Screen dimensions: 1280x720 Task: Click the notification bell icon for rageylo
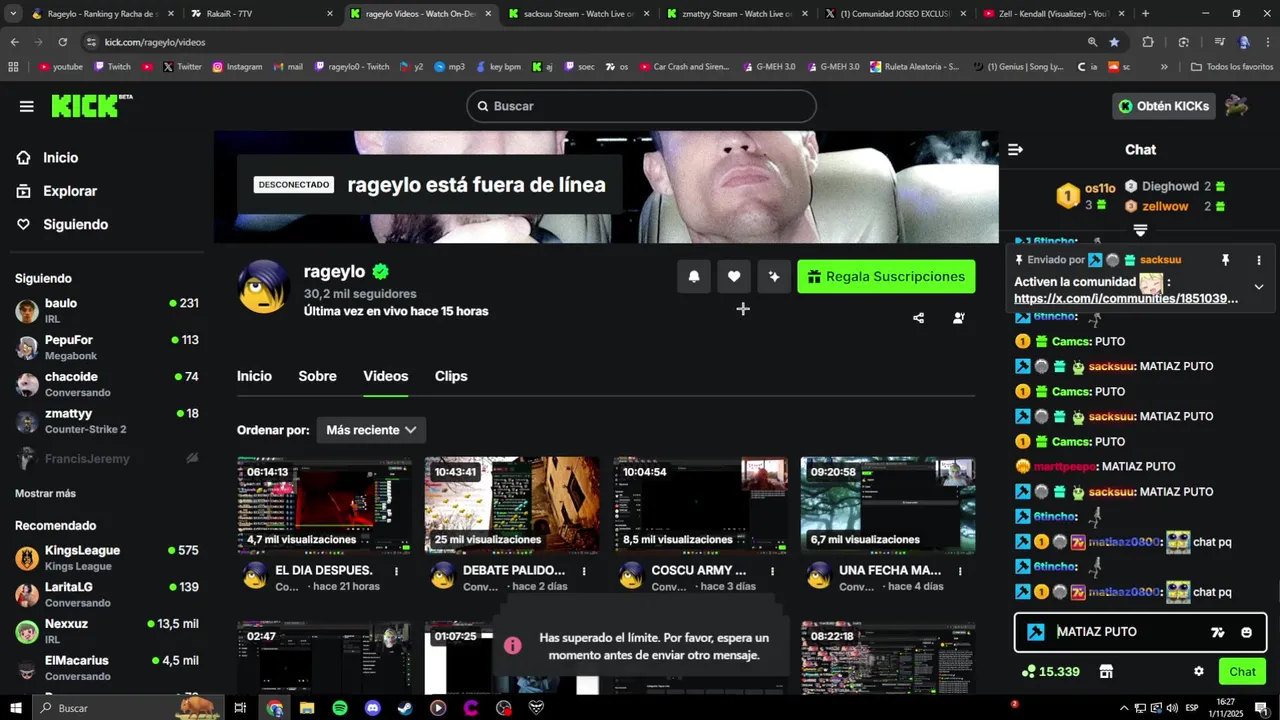[x=694, y=277]
